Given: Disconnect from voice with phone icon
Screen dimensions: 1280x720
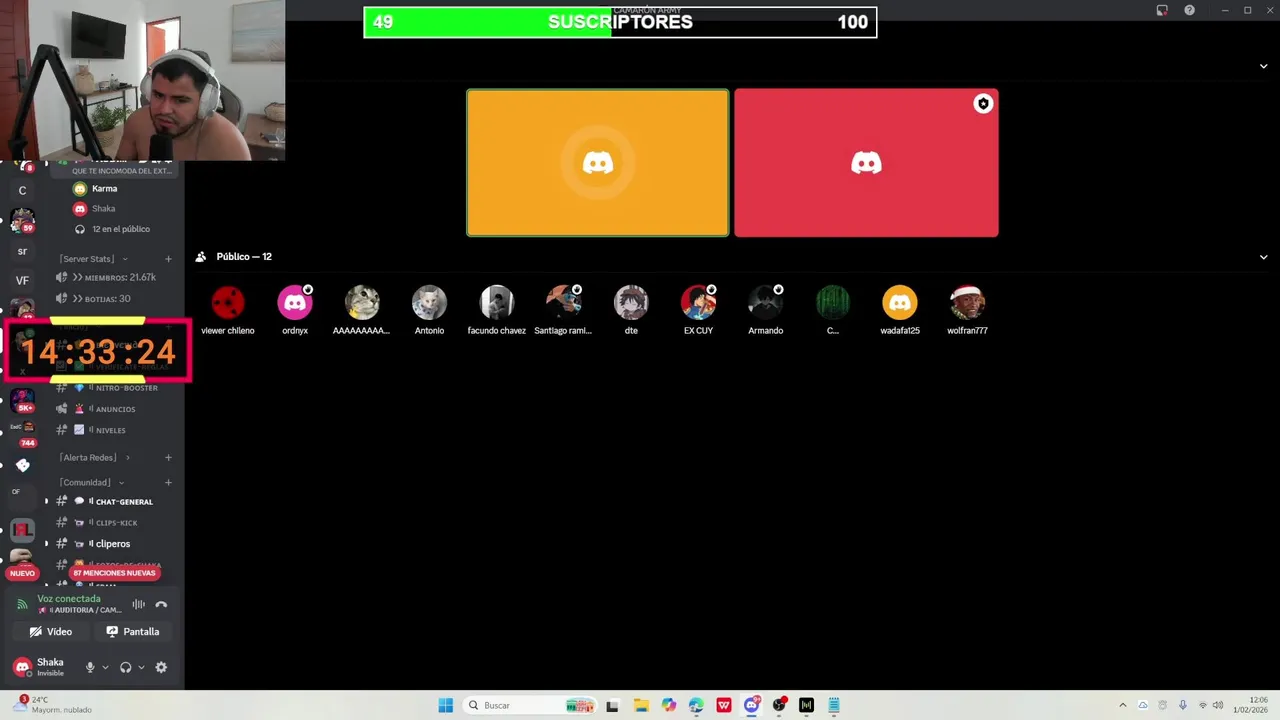Looking at the screenshot, I should pos(161,604).
